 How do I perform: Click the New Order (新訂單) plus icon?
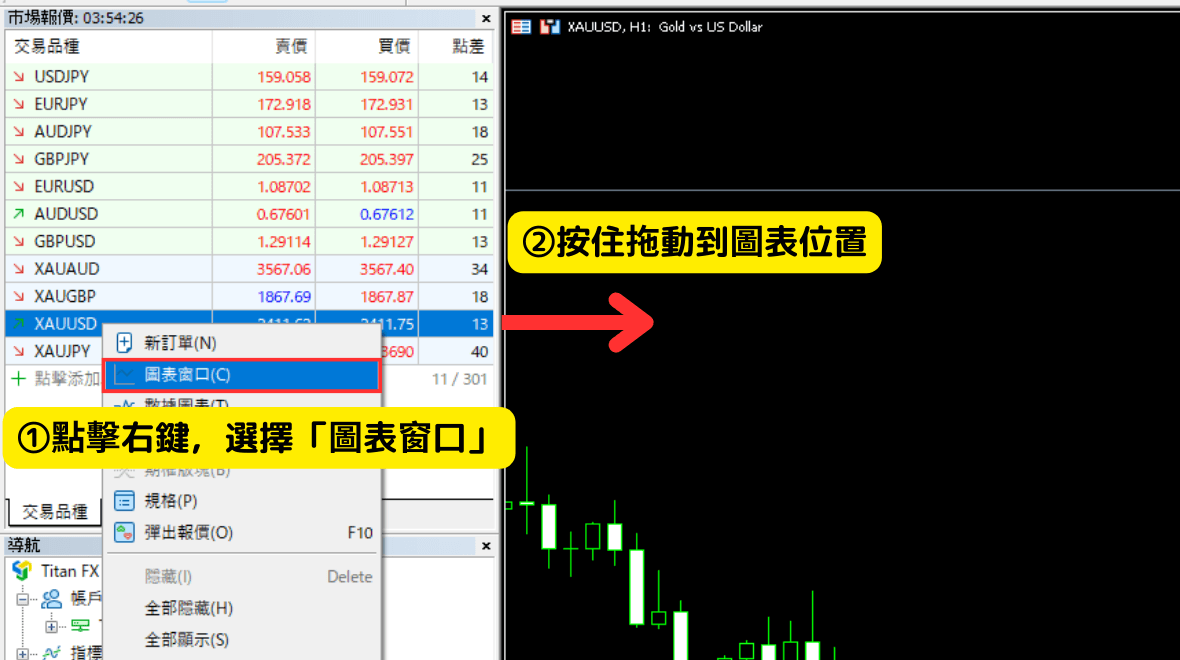125,343
